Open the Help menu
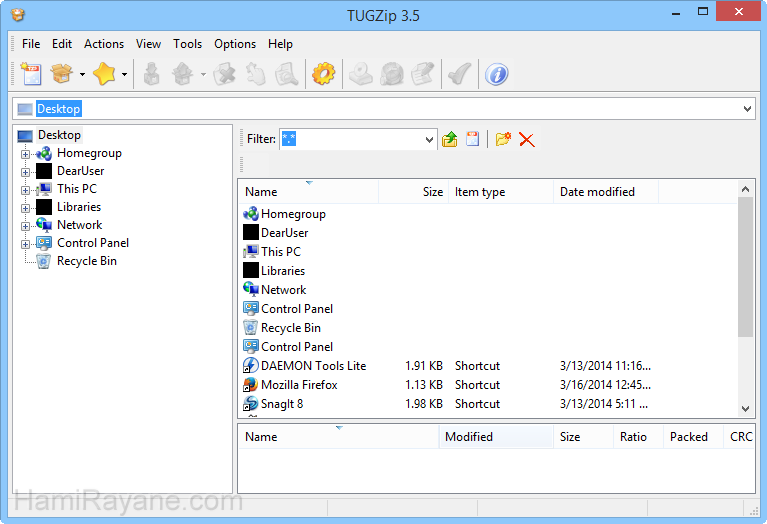 [280, 44]
